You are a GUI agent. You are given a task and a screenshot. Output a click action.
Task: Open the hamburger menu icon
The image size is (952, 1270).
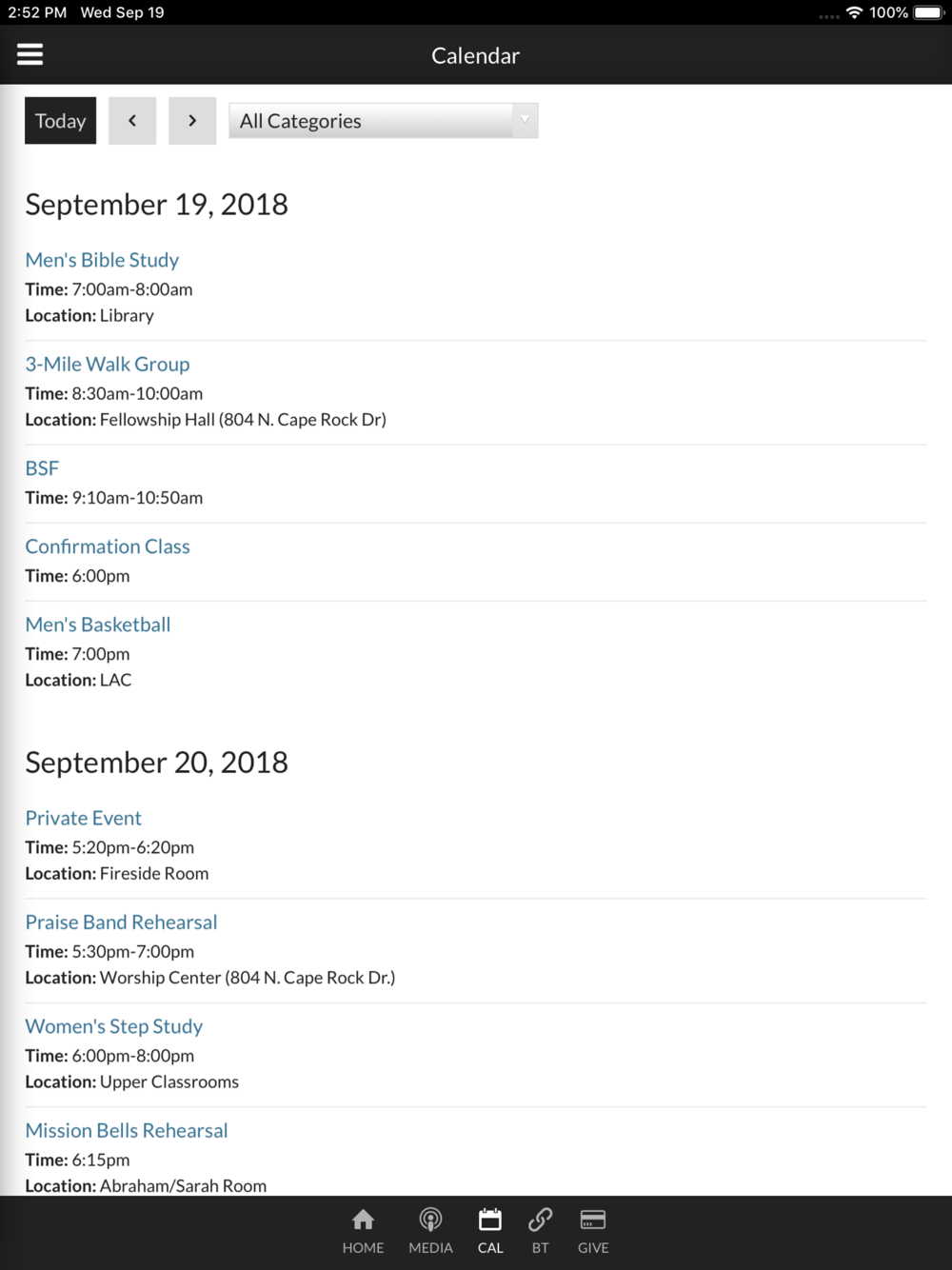(x=30, y=54)
